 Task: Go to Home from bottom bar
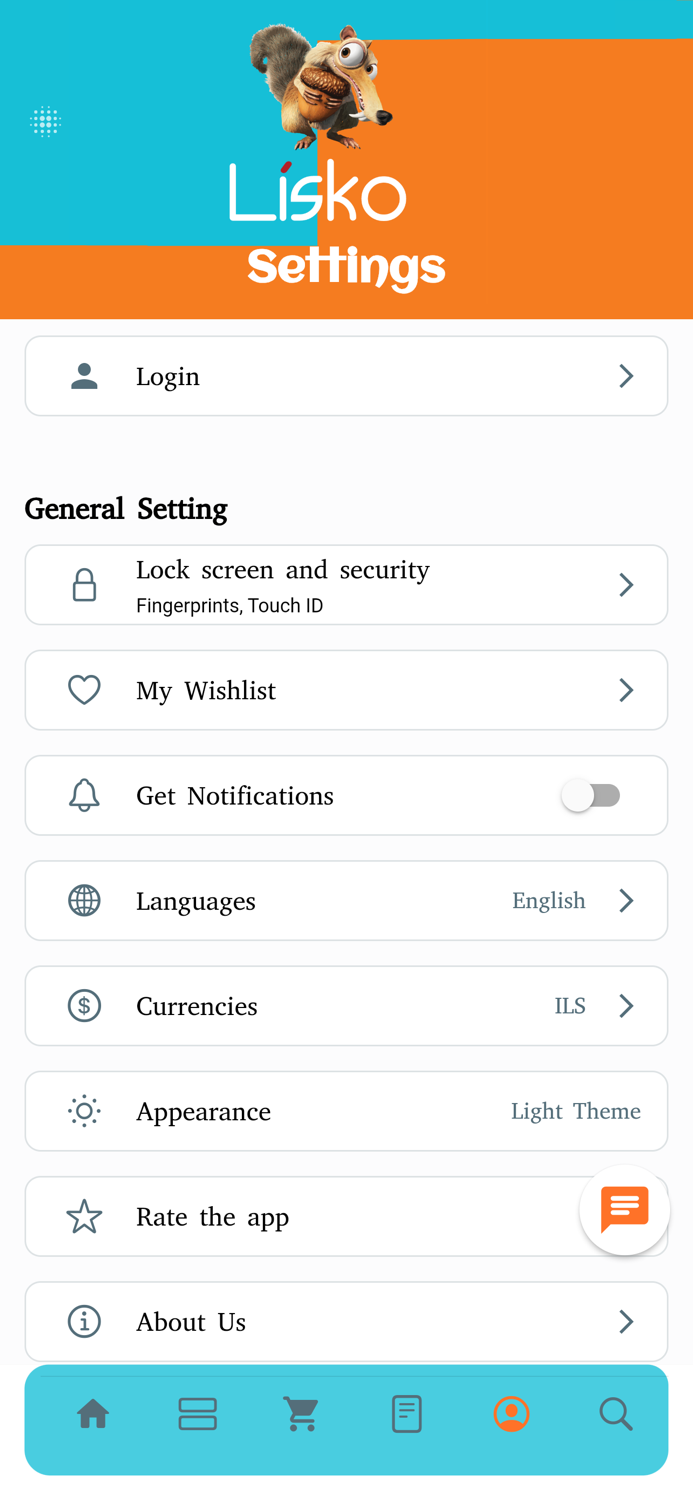point(93,1414)
